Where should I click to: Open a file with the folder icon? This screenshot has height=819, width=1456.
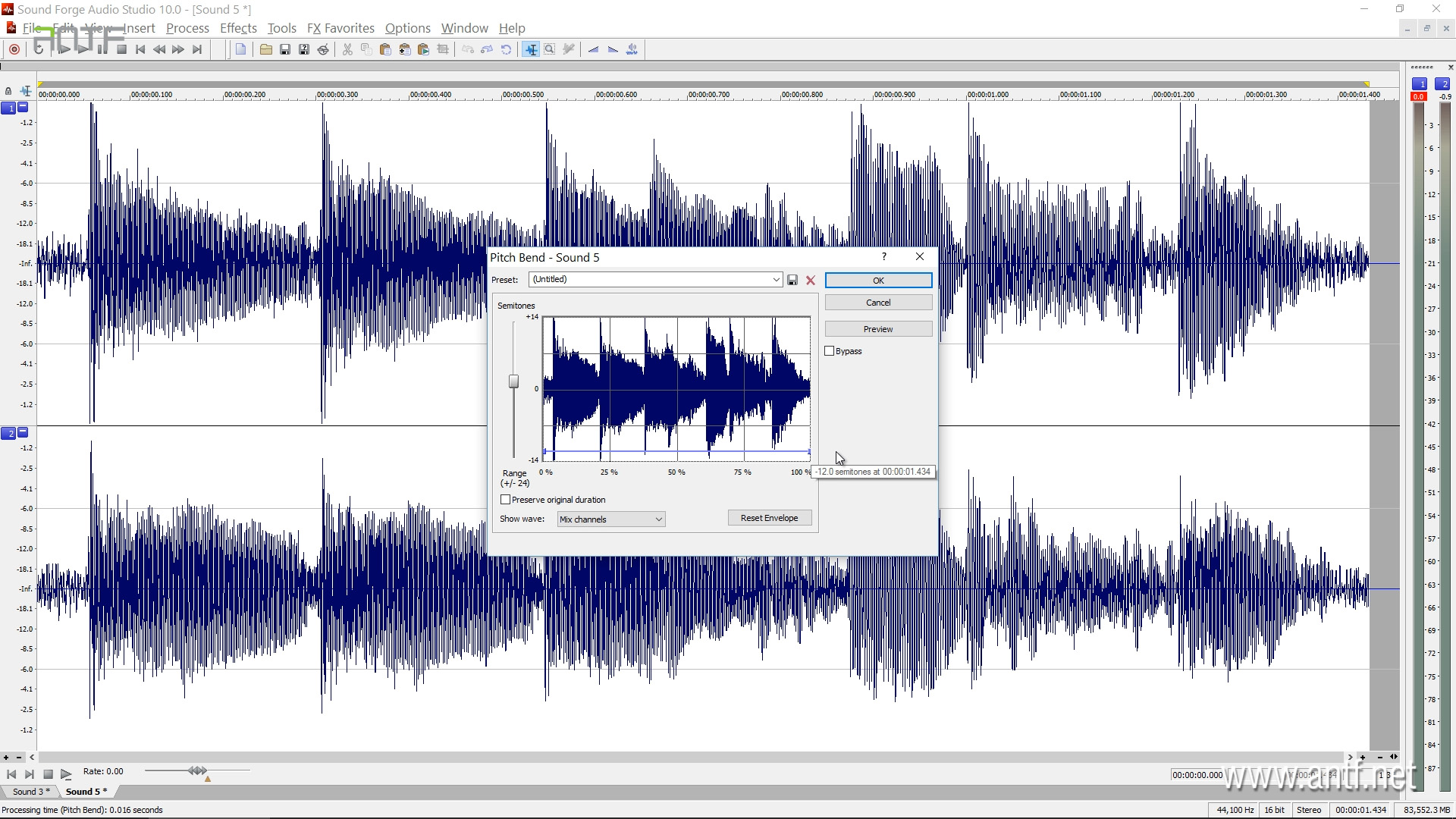pos(265,49)
